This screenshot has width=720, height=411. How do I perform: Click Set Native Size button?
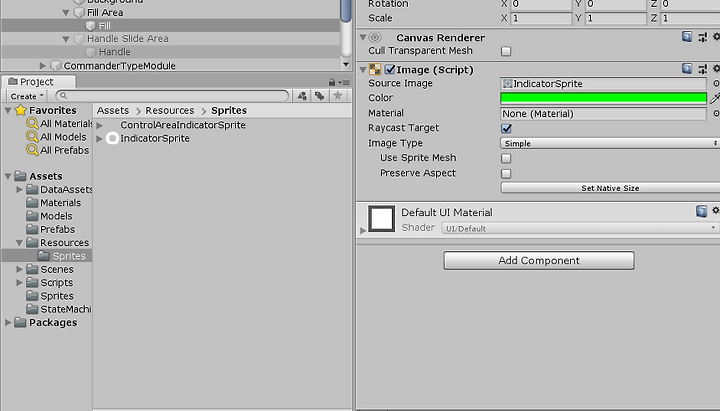(610, 188)
